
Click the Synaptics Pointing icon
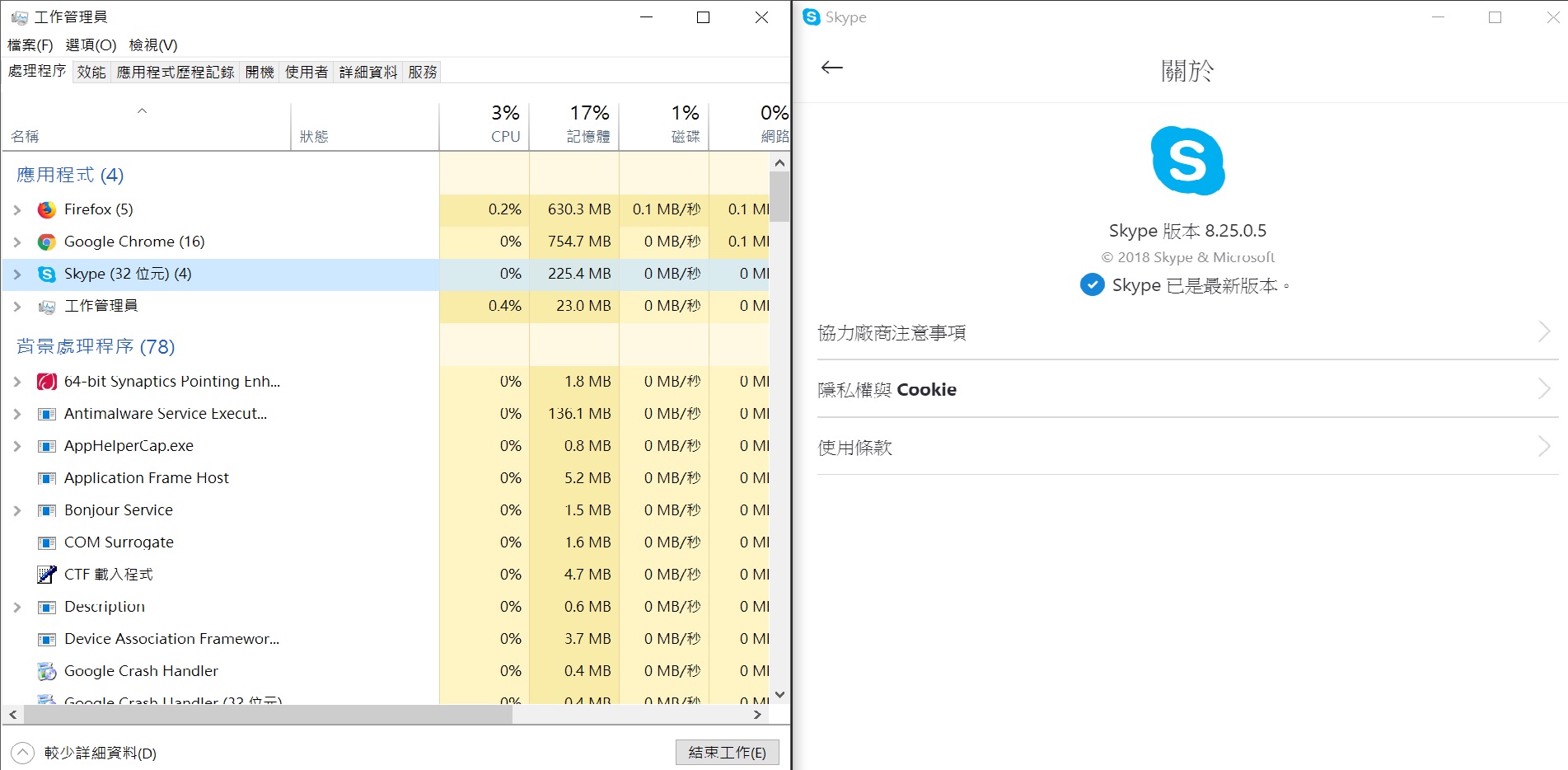coord(47,382)
